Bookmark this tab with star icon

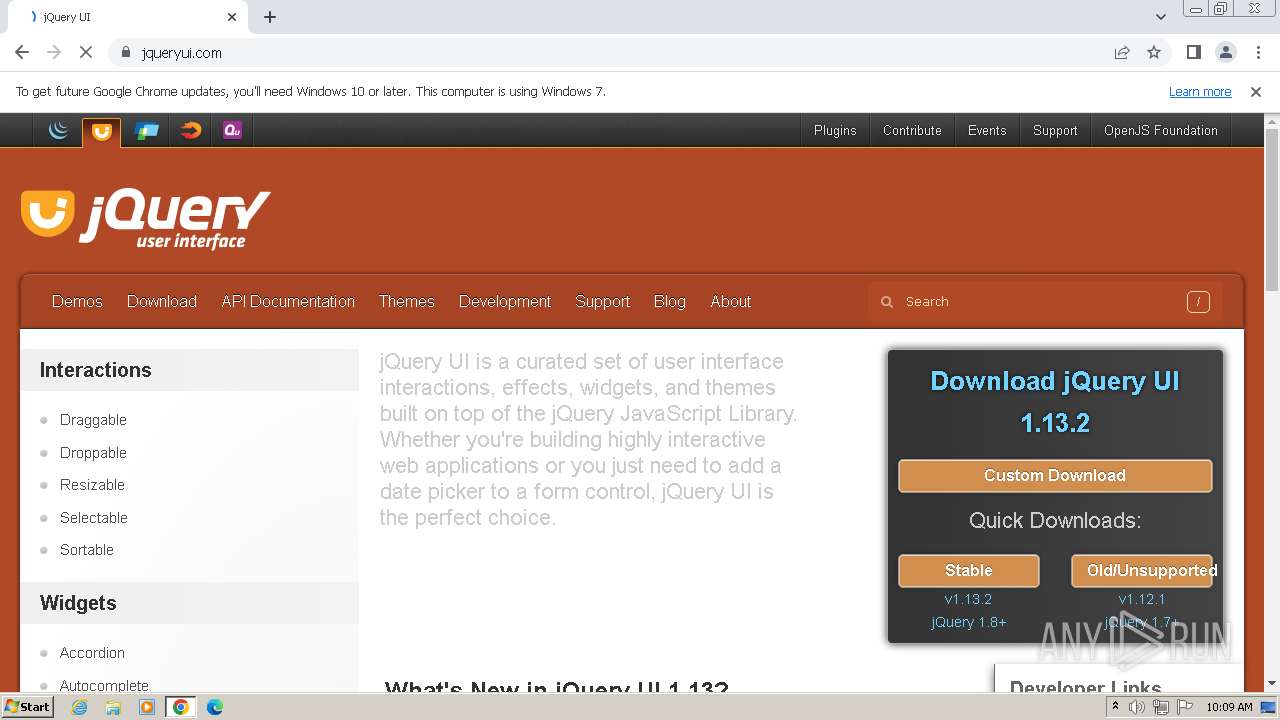(x=1154, y=52)
